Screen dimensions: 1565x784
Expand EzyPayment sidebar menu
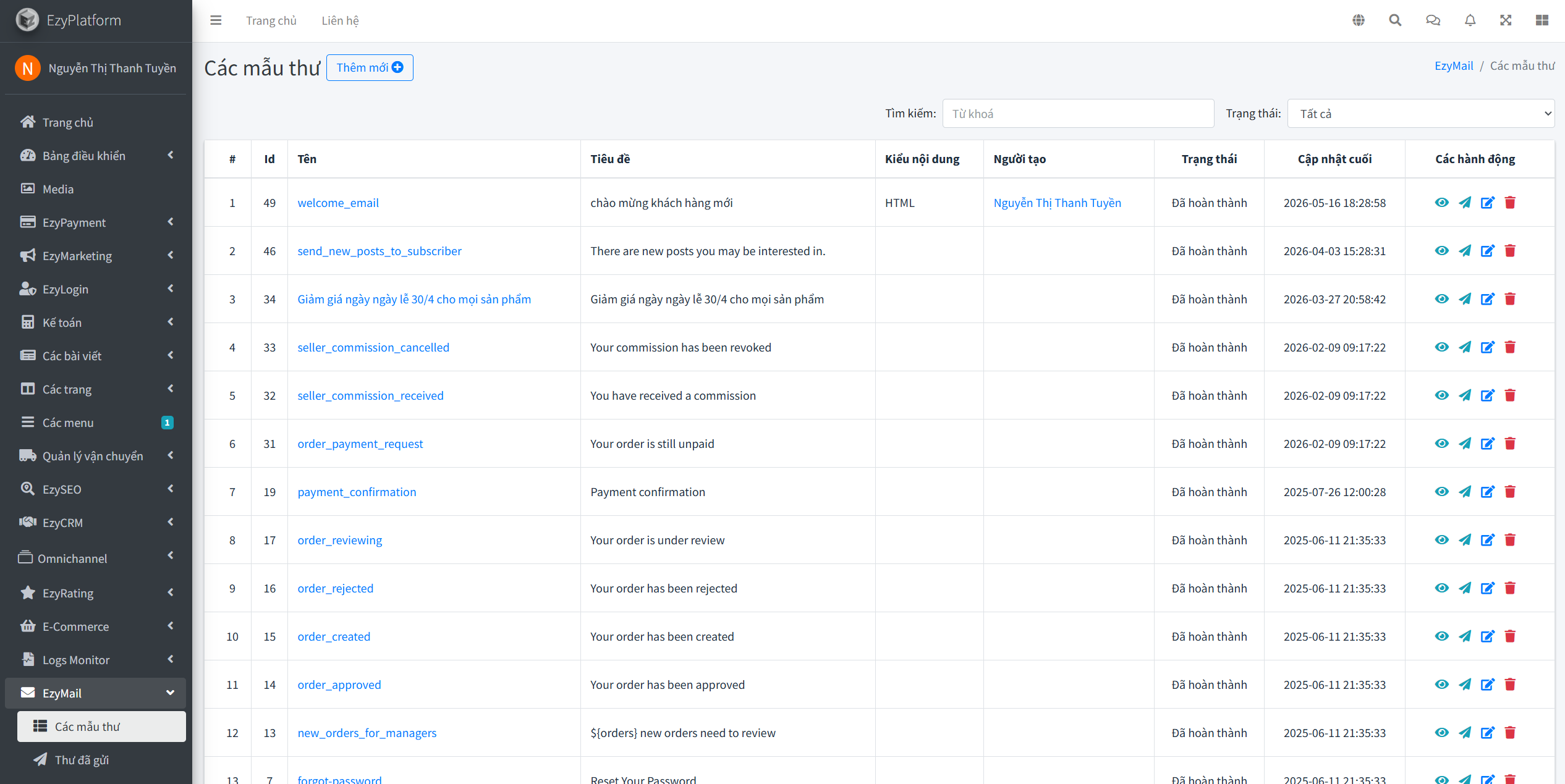click(96, 222)
